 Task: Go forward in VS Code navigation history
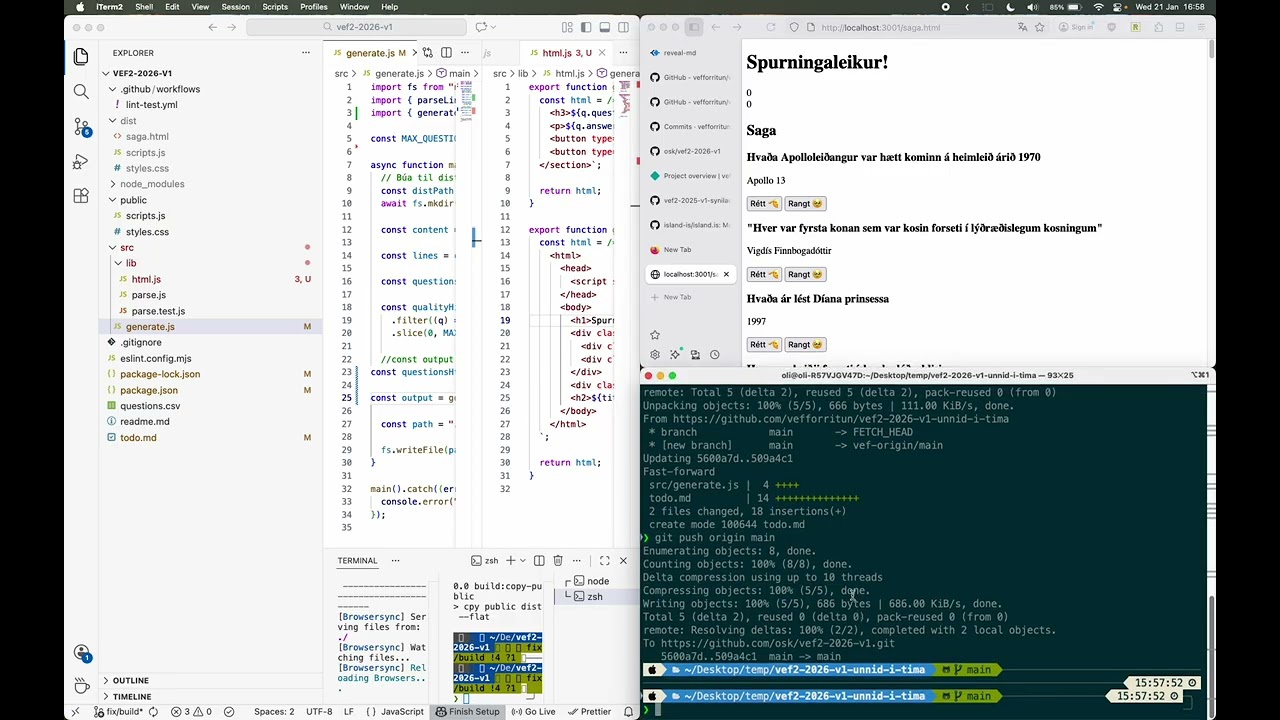tap(232, 27)
